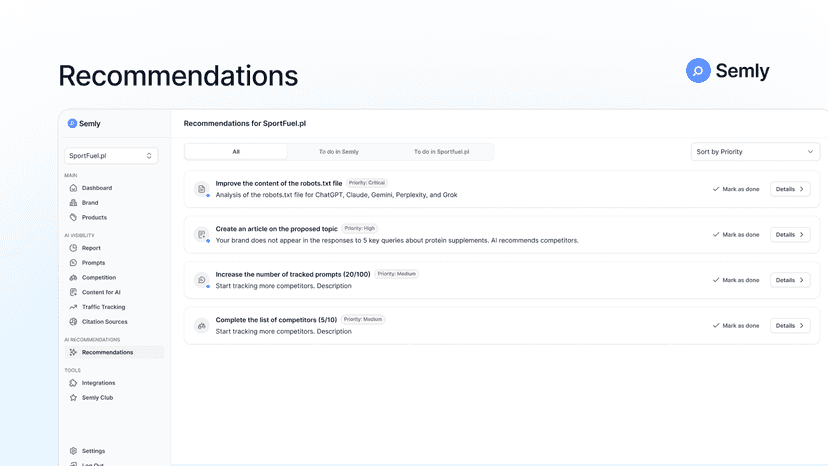Click the Settings gear icon
This screenshot has width=828, height=466.
(x=73, y=452)
